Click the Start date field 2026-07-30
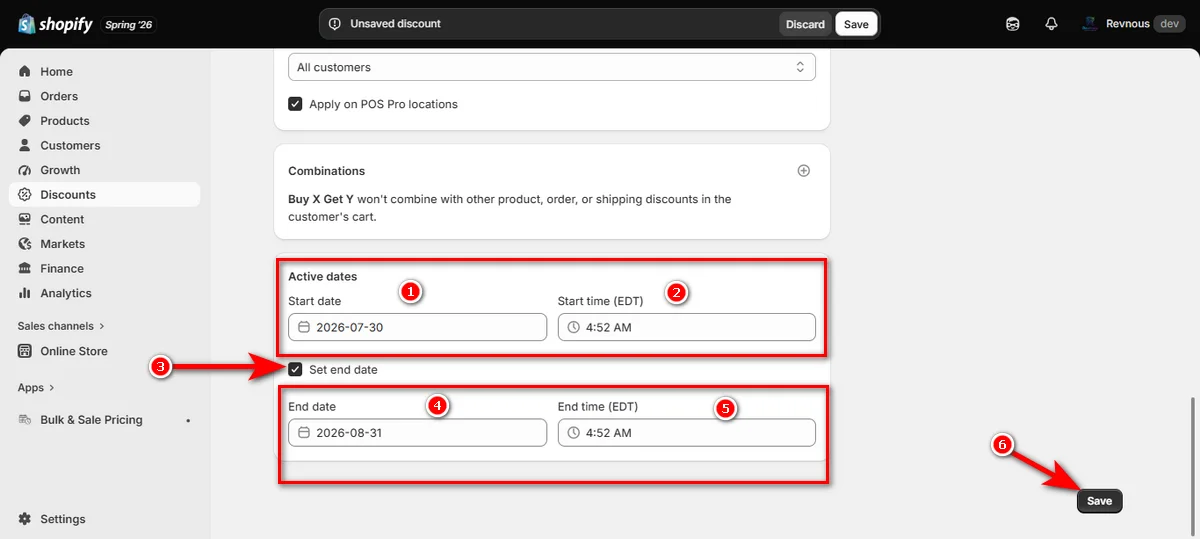This screenshot has height=539, width=1200. click(x=417, y=327)
